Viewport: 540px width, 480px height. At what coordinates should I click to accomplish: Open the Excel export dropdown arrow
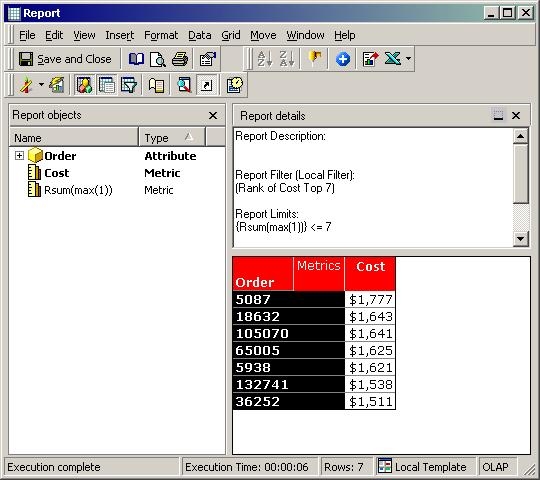tap(408, 59)
